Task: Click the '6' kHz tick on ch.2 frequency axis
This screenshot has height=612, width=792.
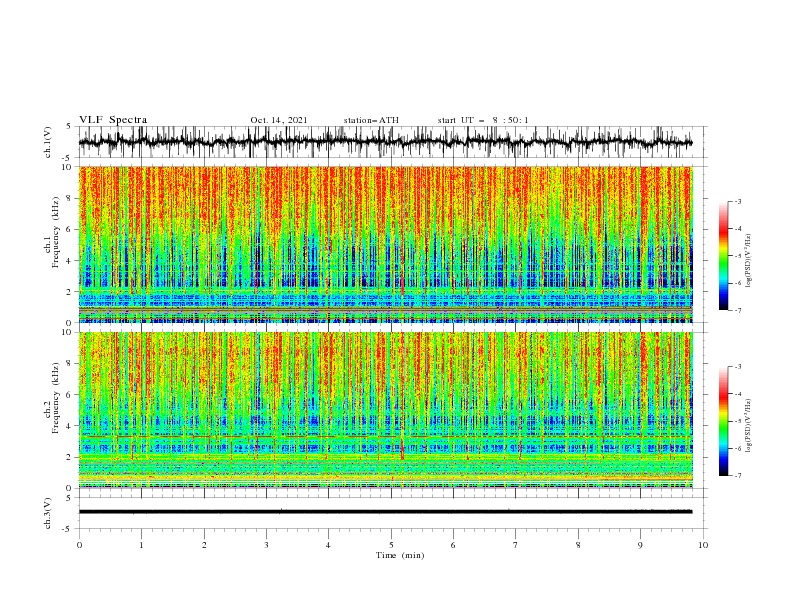Action: pyautogui.click(x=70, y=395)
